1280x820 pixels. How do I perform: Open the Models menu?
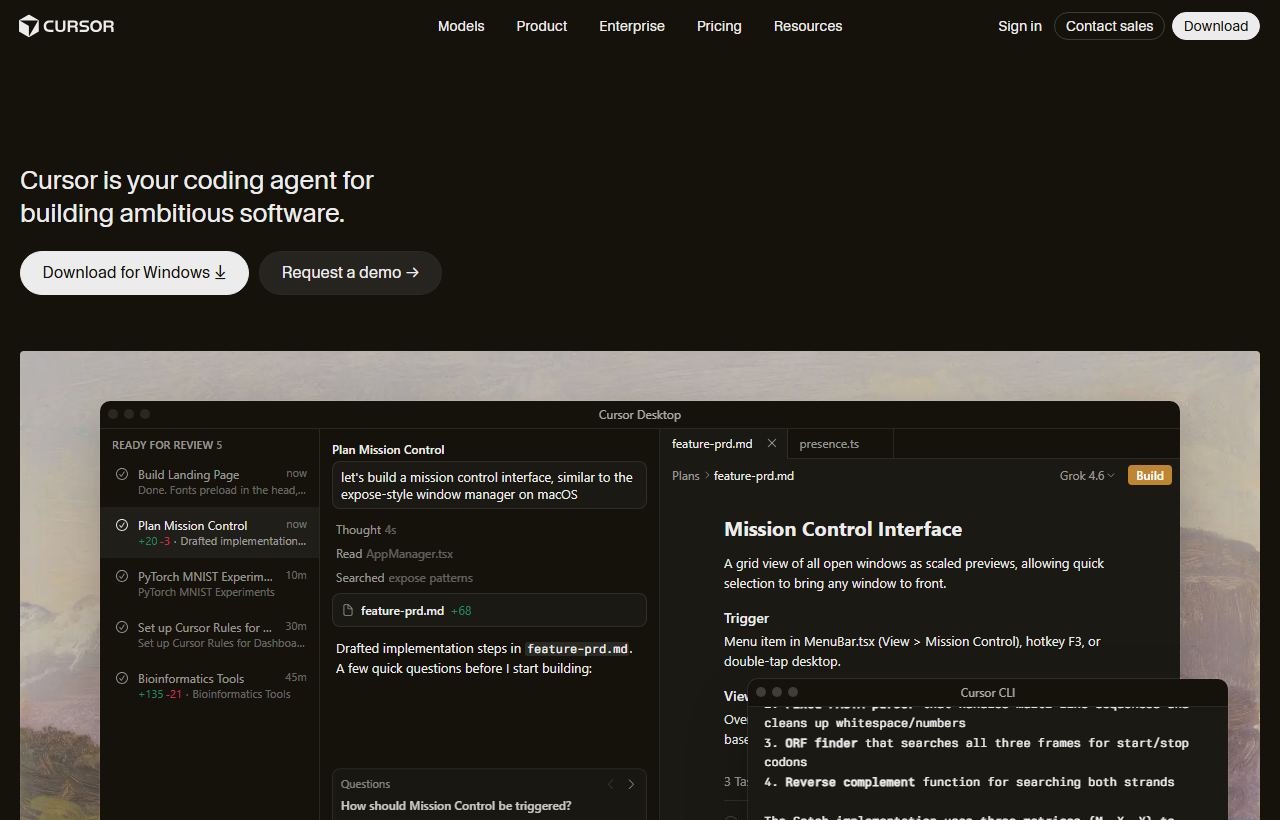tap(461, 26)
